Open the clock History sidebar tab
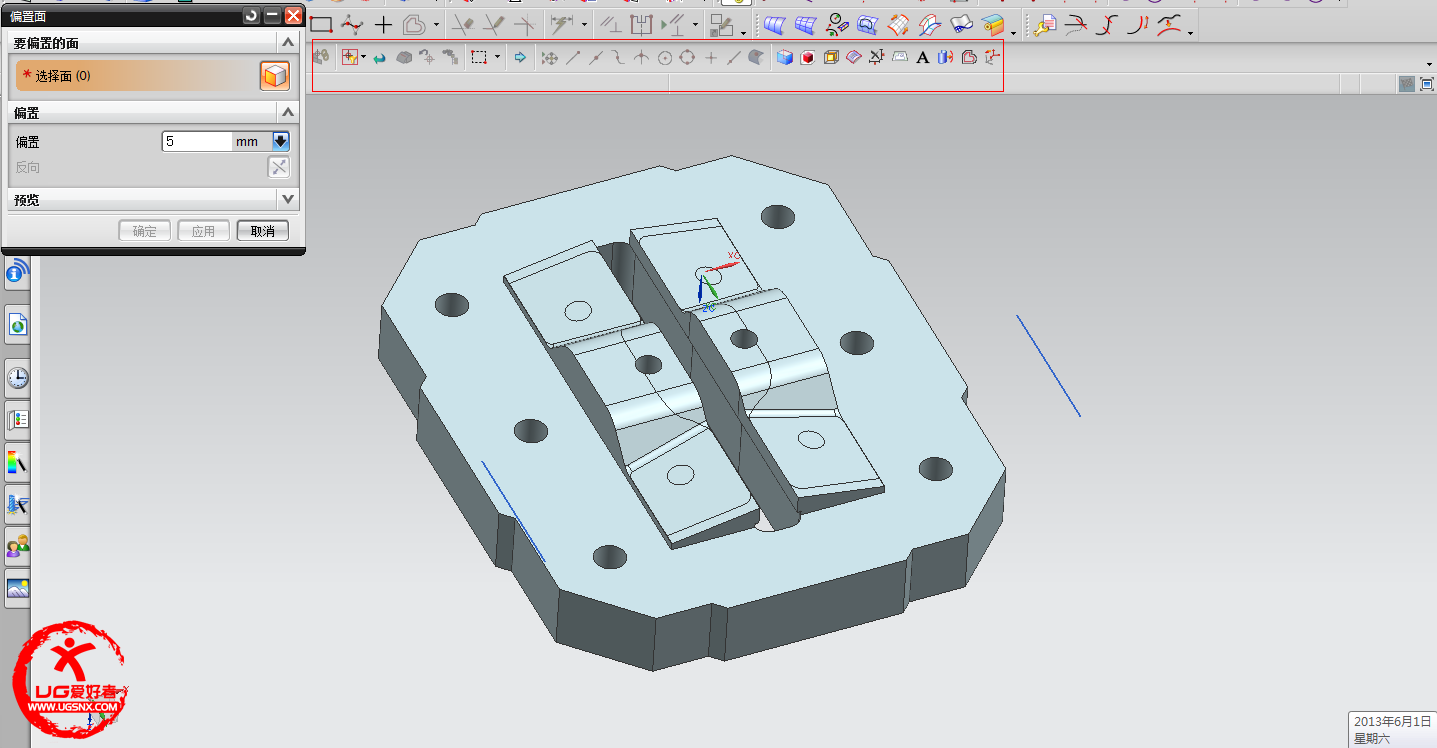 [18, 377]
